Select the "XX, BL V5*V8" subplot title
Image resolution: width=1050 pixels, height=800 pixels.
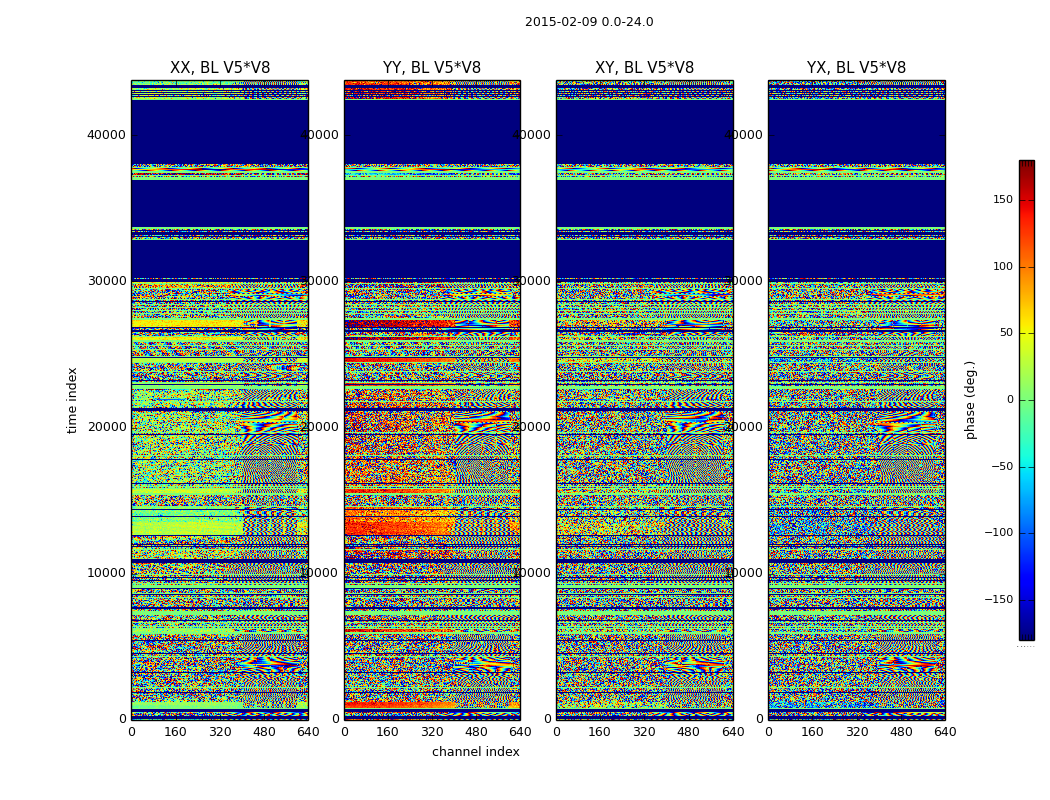pos(220,68)
